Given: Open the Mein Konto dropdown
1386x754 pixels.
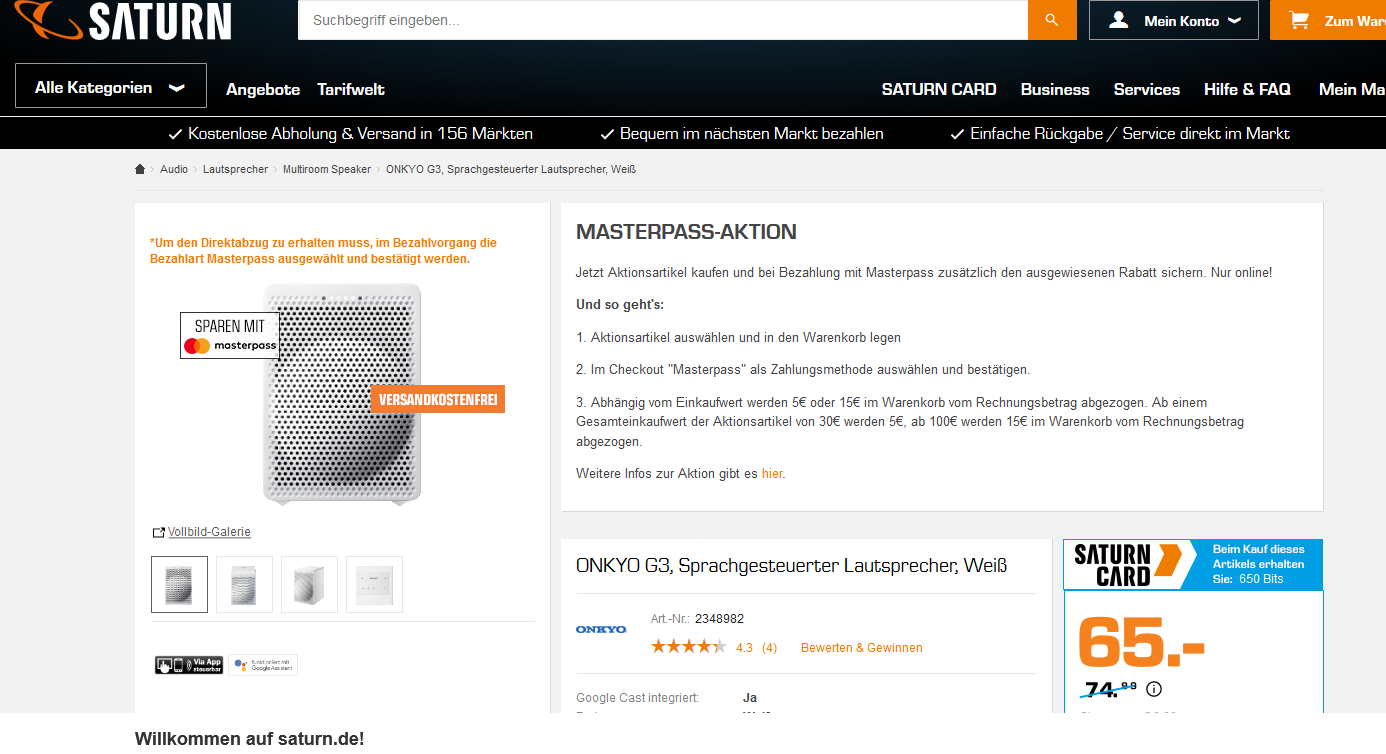Looking at the screenshot, I should [1173, 20].
